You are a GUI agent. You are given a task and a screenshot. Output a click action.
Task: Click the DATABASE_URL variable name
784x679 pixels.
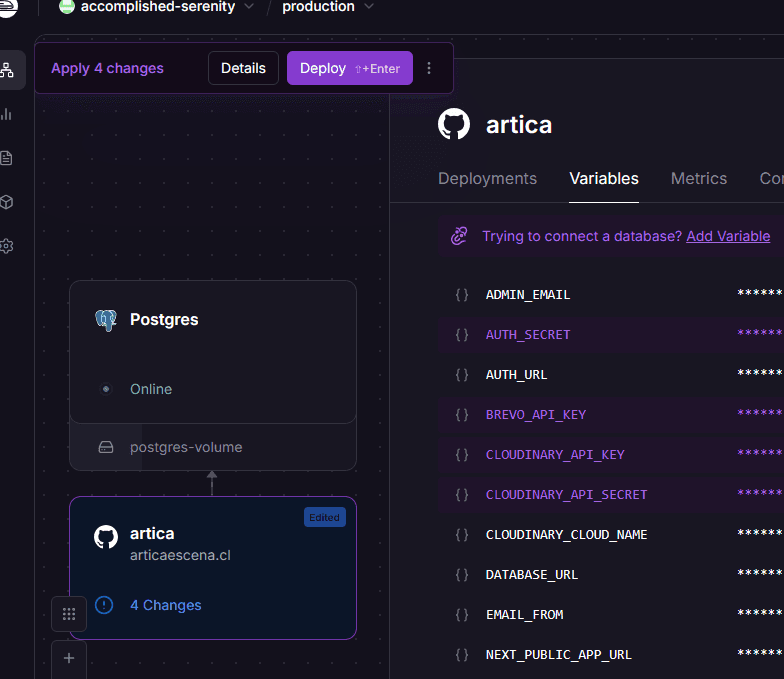point(532,574)
